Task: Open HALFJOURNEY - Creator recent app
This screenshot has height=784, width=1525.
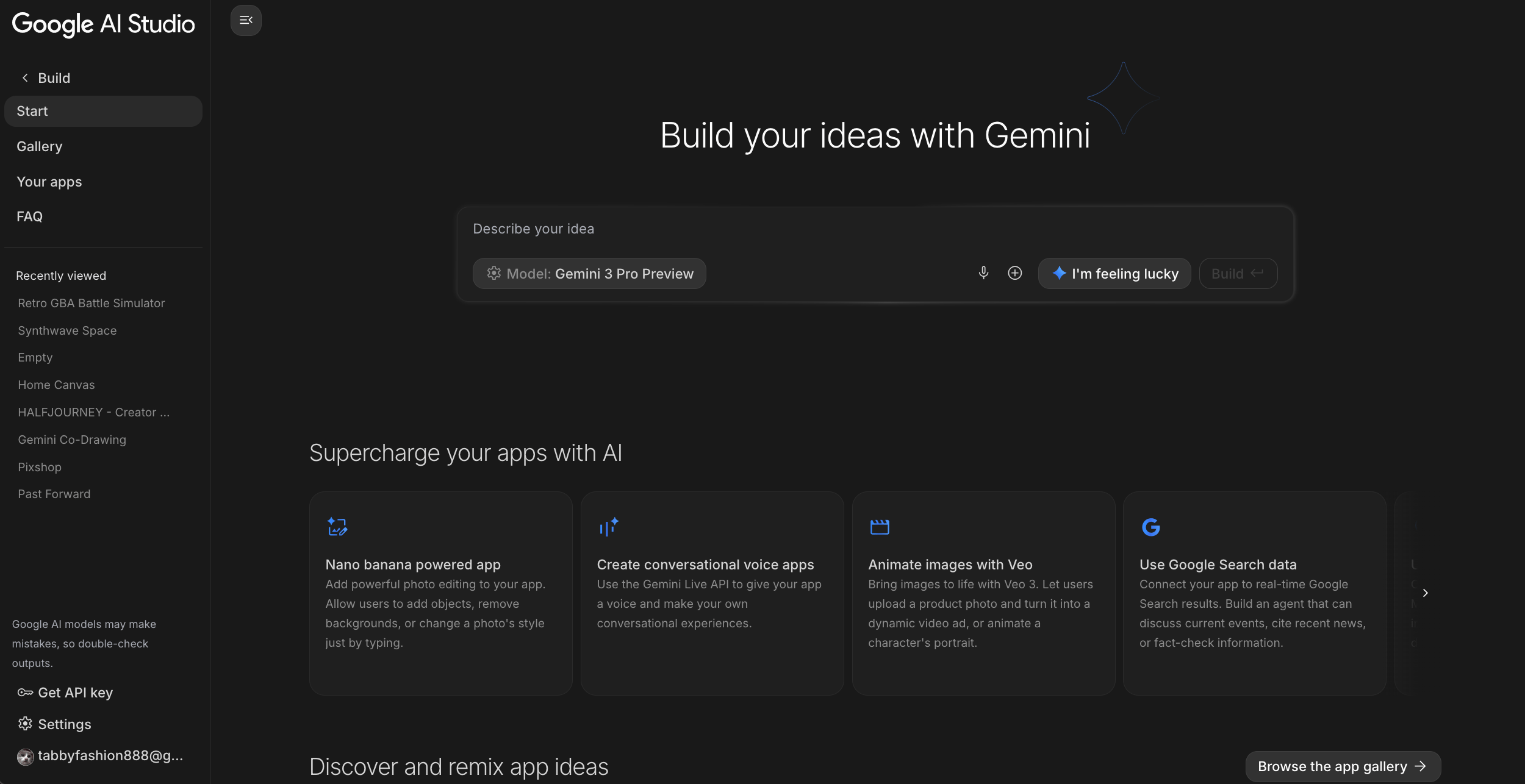Action: coord(94,412)
